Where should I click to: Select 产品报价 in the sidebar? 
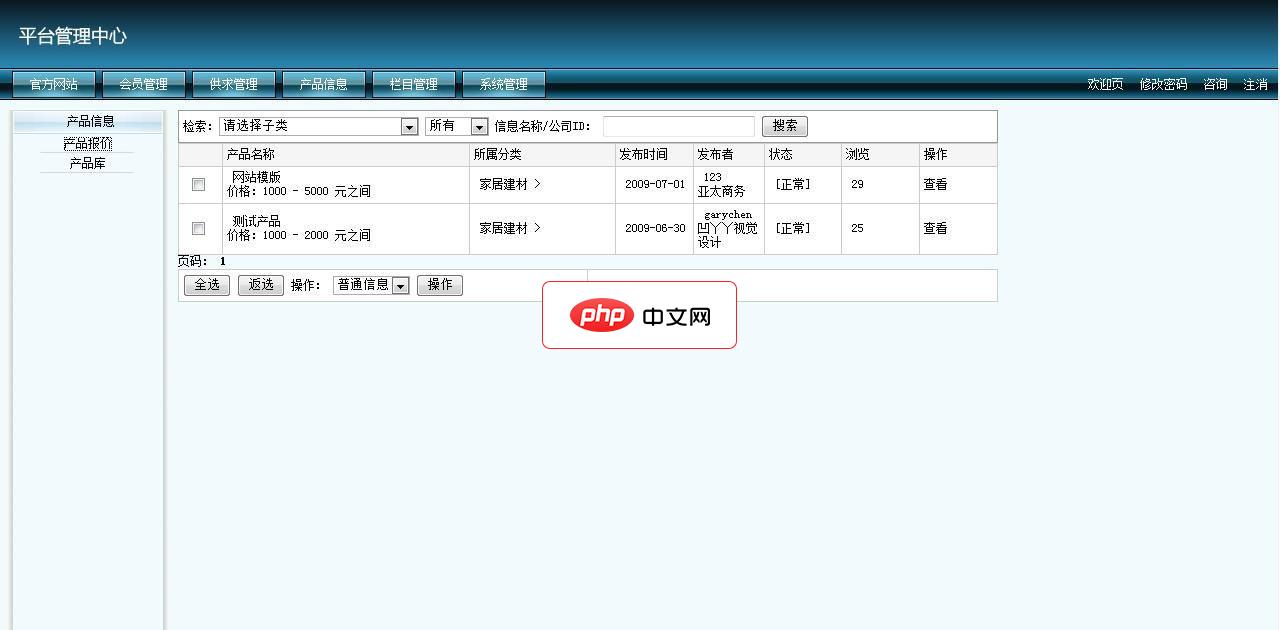click(88, 141)
